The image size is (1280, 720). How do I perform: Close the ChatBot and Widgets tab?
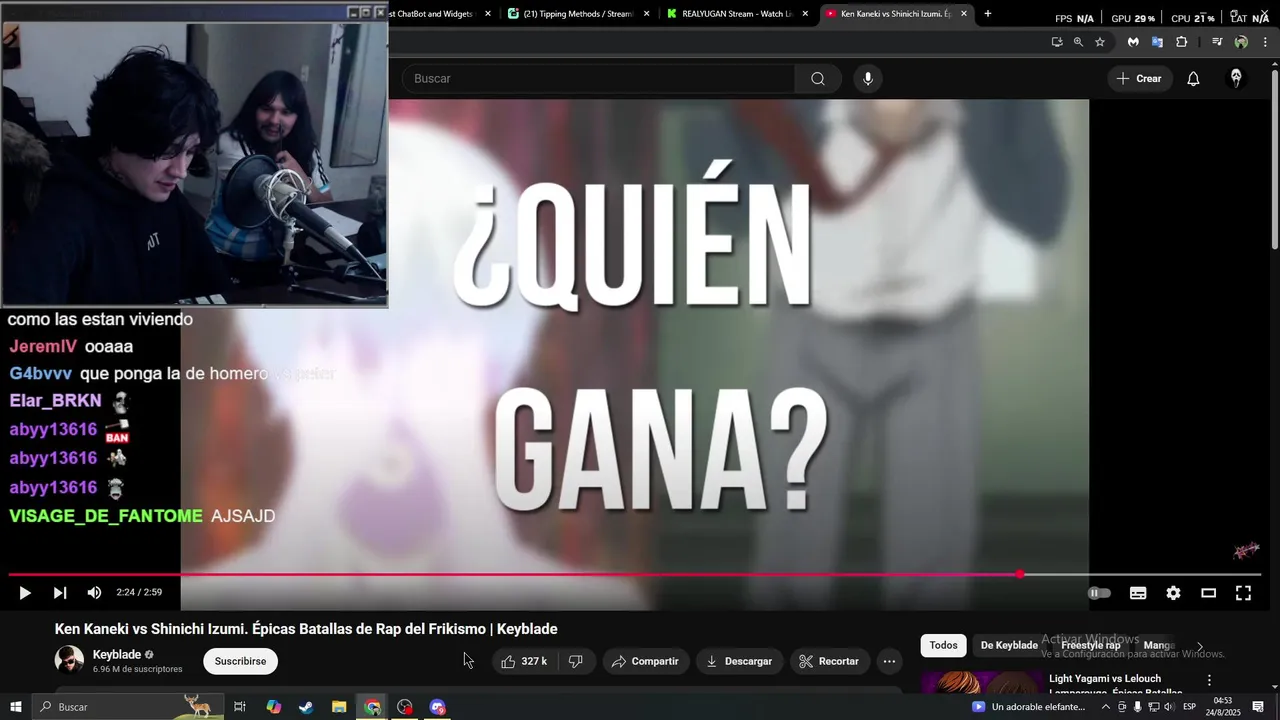488,14
